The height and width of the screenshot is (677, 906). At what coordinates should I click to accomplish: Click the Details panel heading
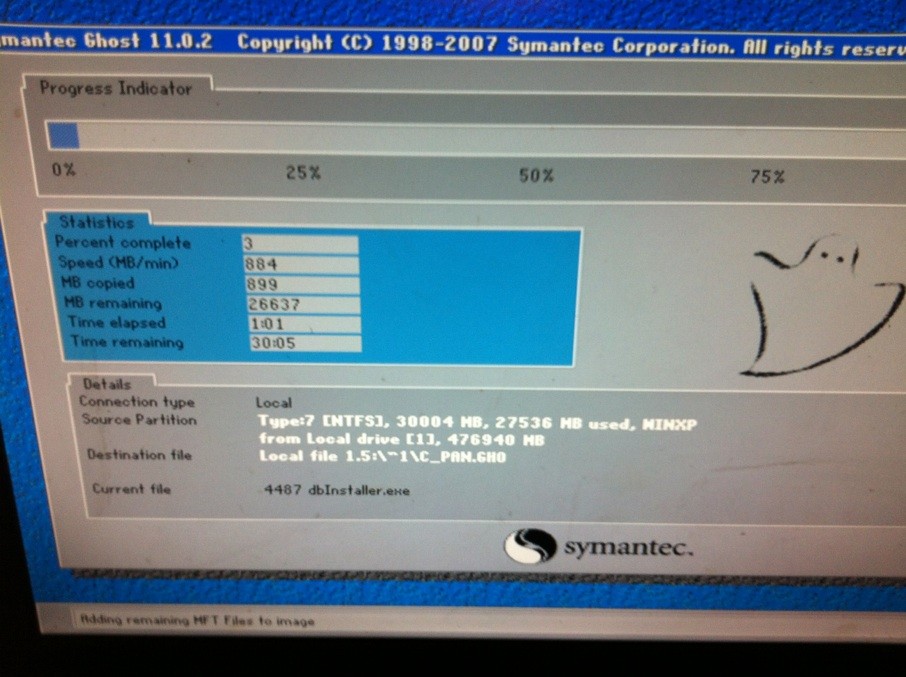click(107, 384)
